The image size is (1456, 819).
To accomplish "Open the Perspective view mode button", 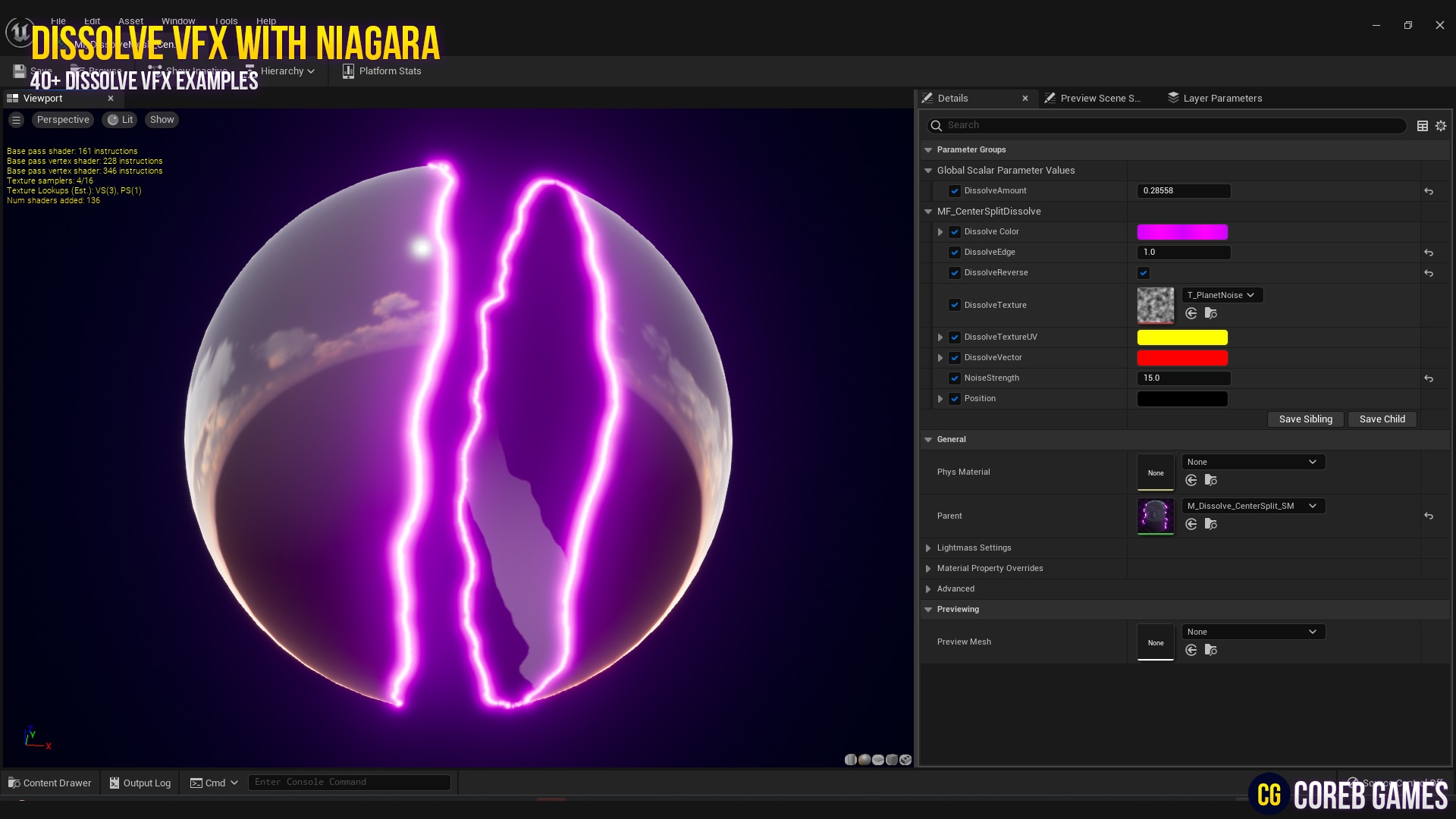I will point(63,120).
